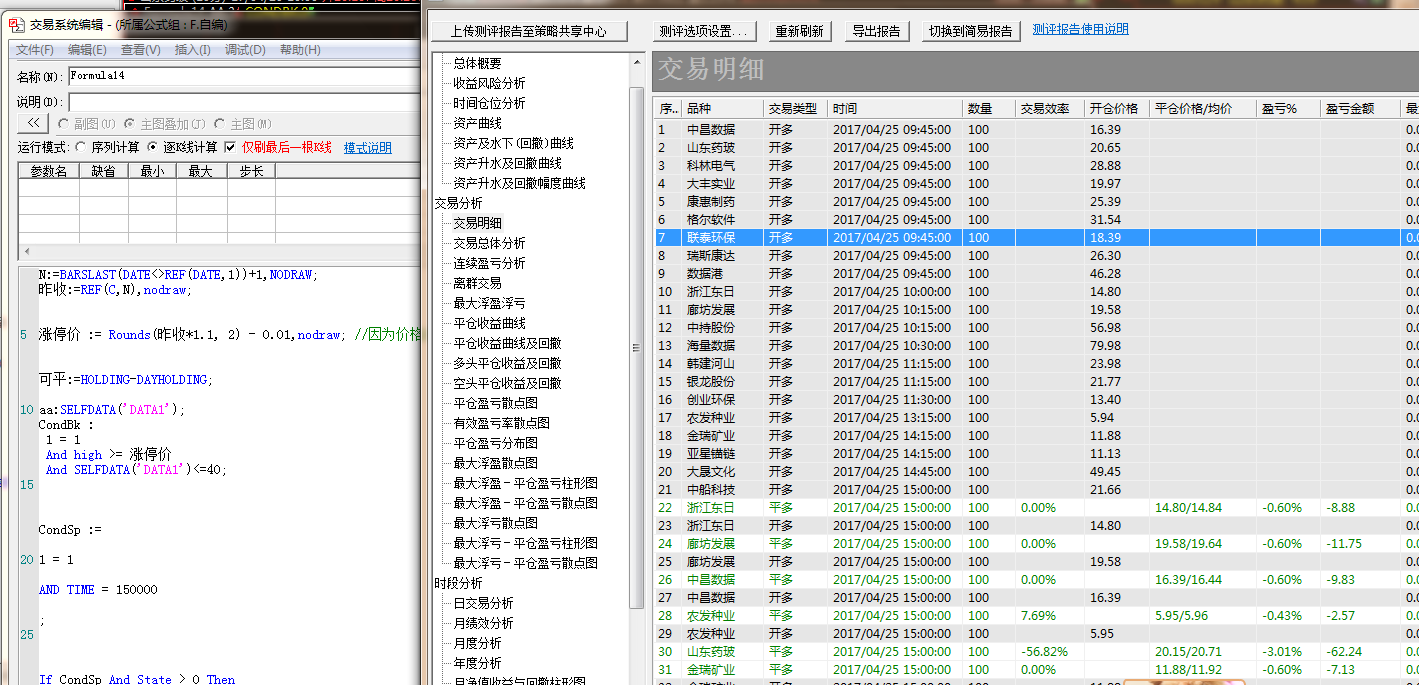1419x685 pixels.
Task: Select 日交易分析 in the report tree
Action: [x=483, y=603]
